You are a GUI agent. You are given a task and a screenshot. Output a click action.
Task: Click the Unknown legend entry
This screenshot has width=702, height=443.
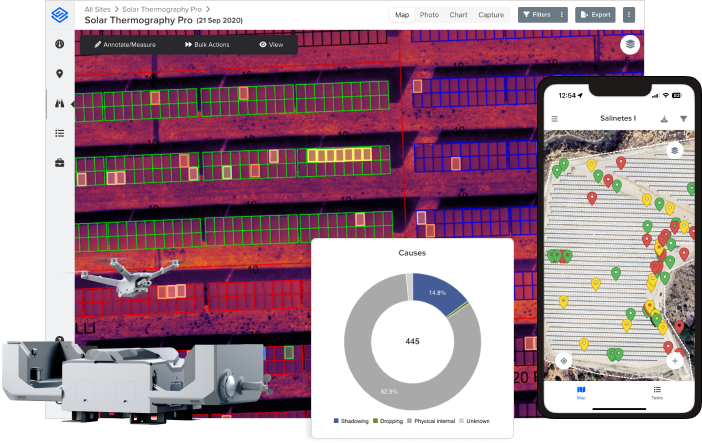click(474, 421)
